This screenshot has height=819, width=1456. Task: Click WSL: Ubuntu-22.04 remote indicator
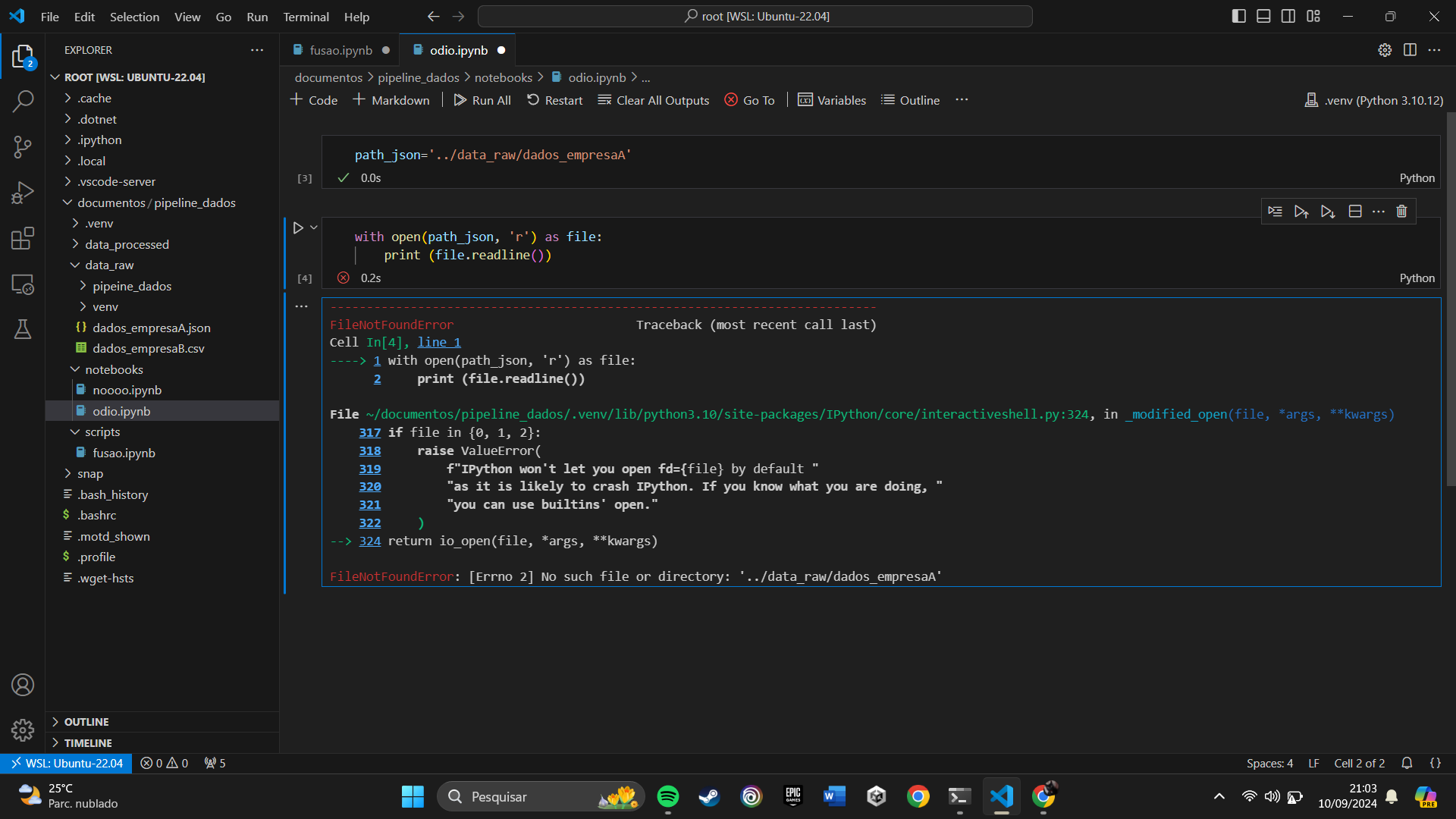[x=67, y=764]
